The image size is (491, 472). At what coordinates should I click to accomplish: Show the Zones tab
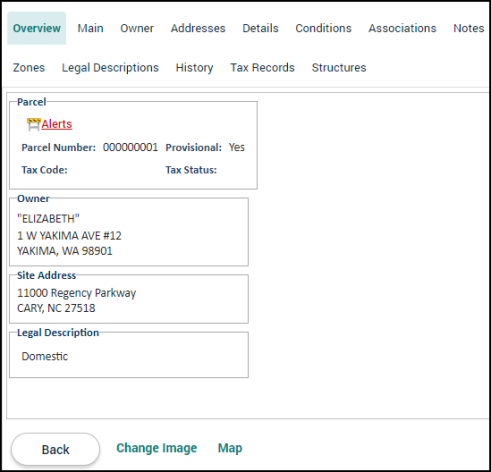click(29, 68)
